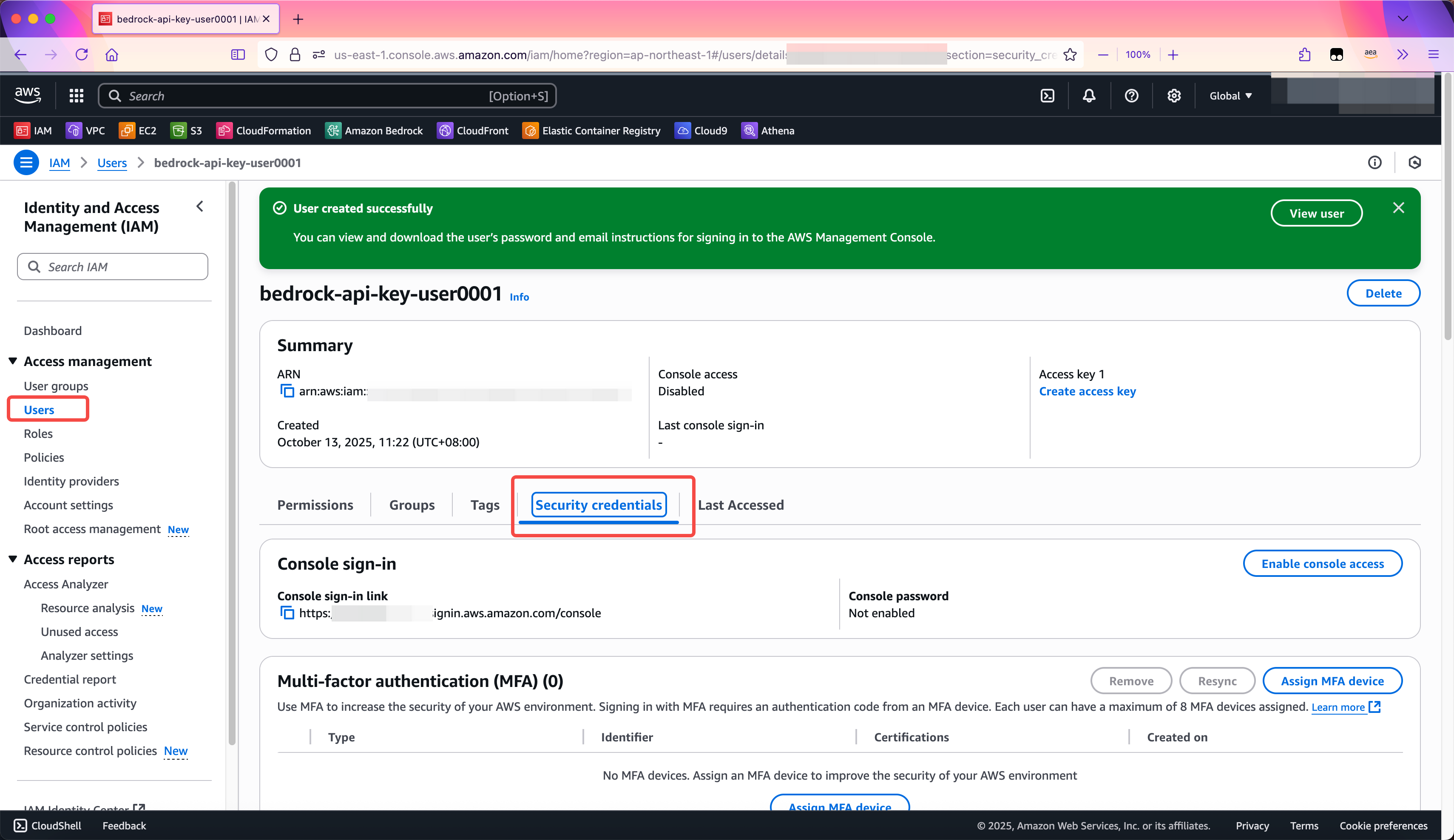Screen dimensions: 1454x840
Task: Click the AWS settings gear icon
Action: (x=1173, y=96)
